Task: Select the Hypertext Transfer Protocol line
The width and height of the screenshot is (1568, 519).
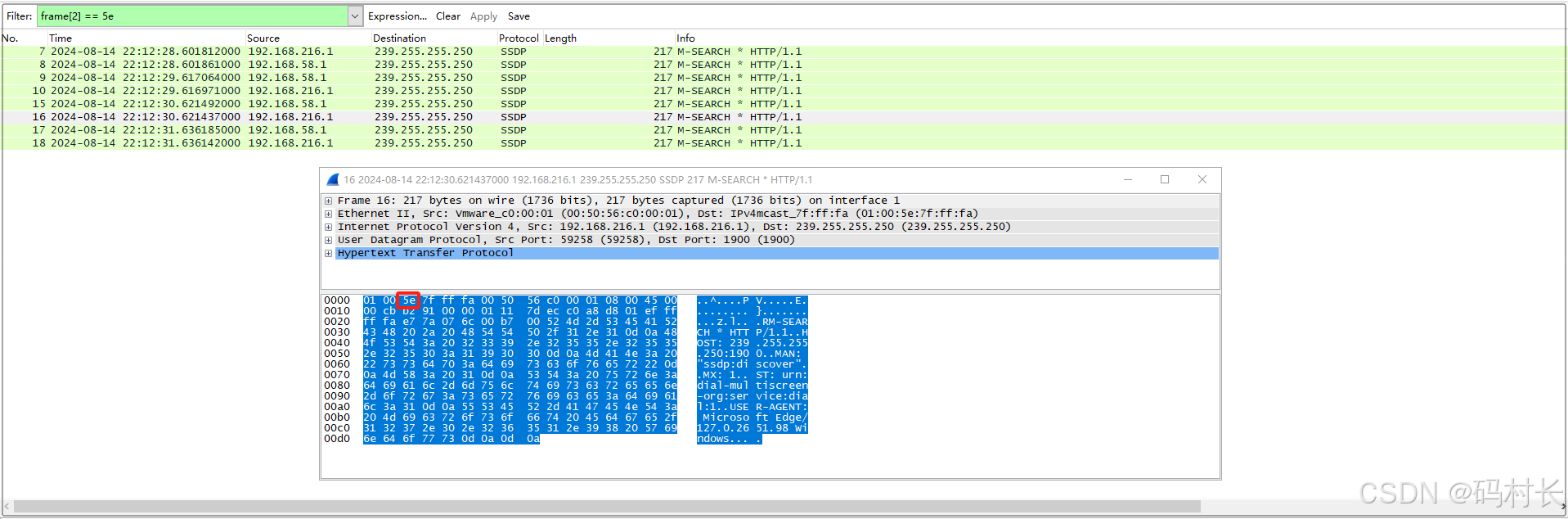Action: pos(777,253)
